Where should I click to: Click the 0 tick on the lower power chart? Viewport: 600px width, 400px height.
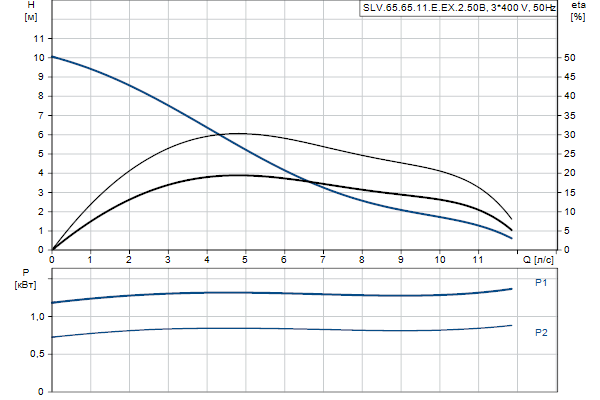[42, 392]
